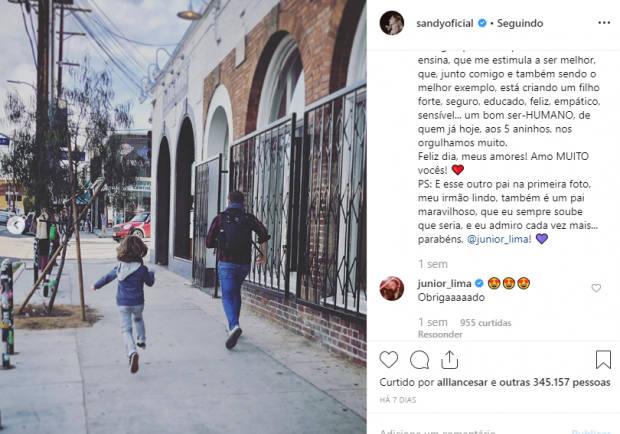
Task: View the 955 curtidas on the comment
Action: click(486, 323)
